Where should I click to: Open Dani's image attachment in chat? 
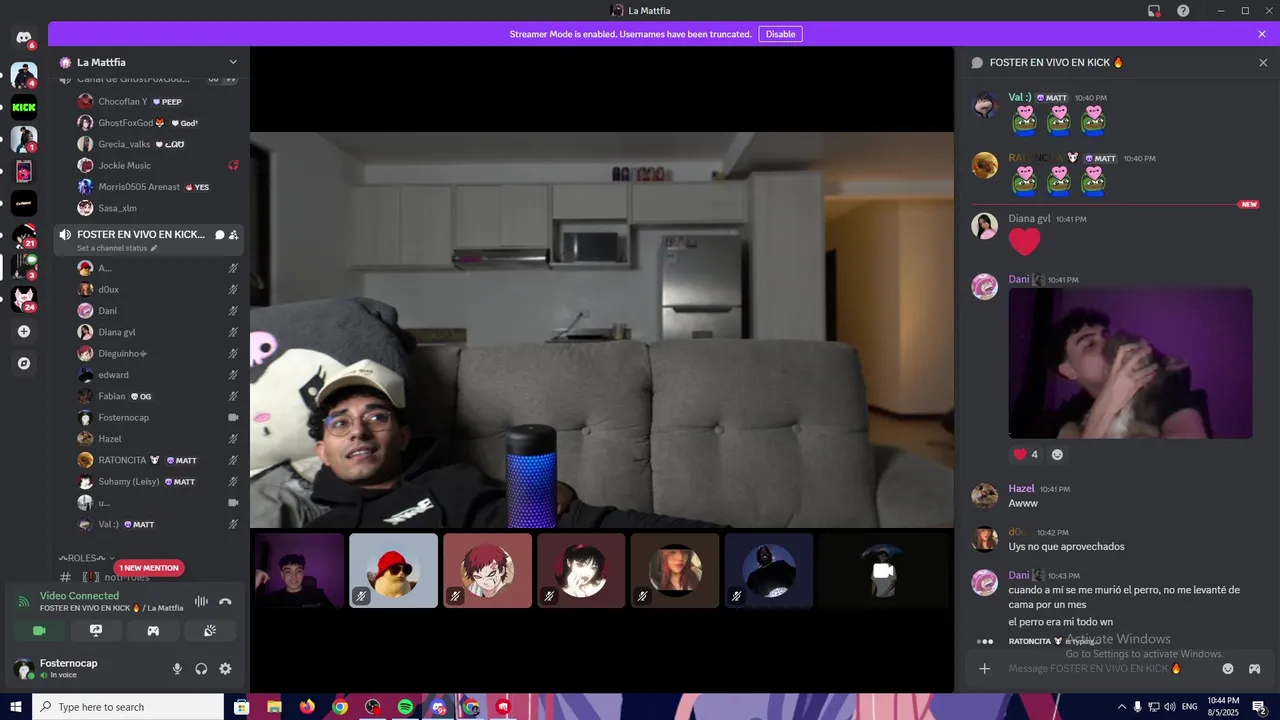[1130, 363]
